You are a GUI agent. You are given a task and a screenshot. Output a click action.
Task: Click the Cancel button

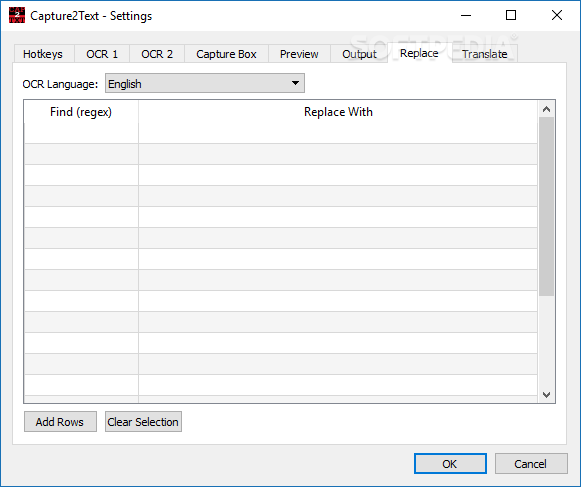click(x=531, y=464)
